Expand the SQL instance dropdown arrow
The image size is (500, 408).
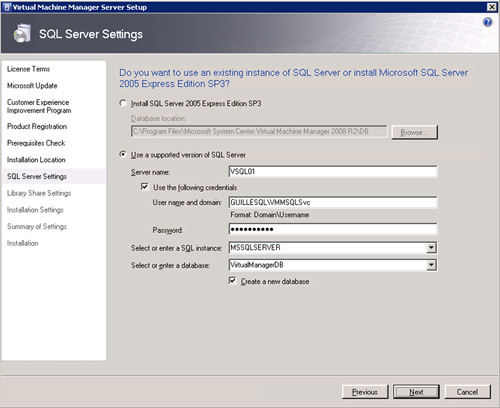tap(431, 248)
